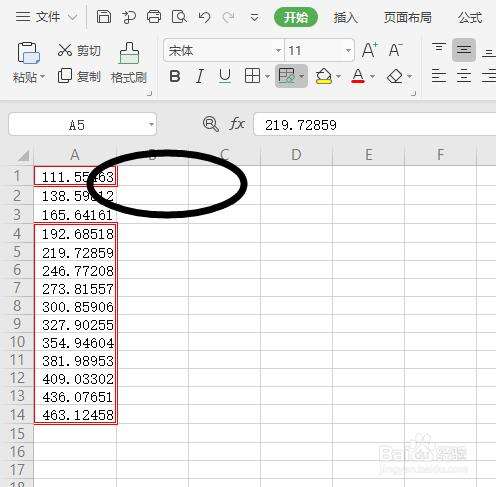Image resolution: width=496 pixels, height=487 pixels.
Task: Switch to the 公式 tab
Action: 470,17
